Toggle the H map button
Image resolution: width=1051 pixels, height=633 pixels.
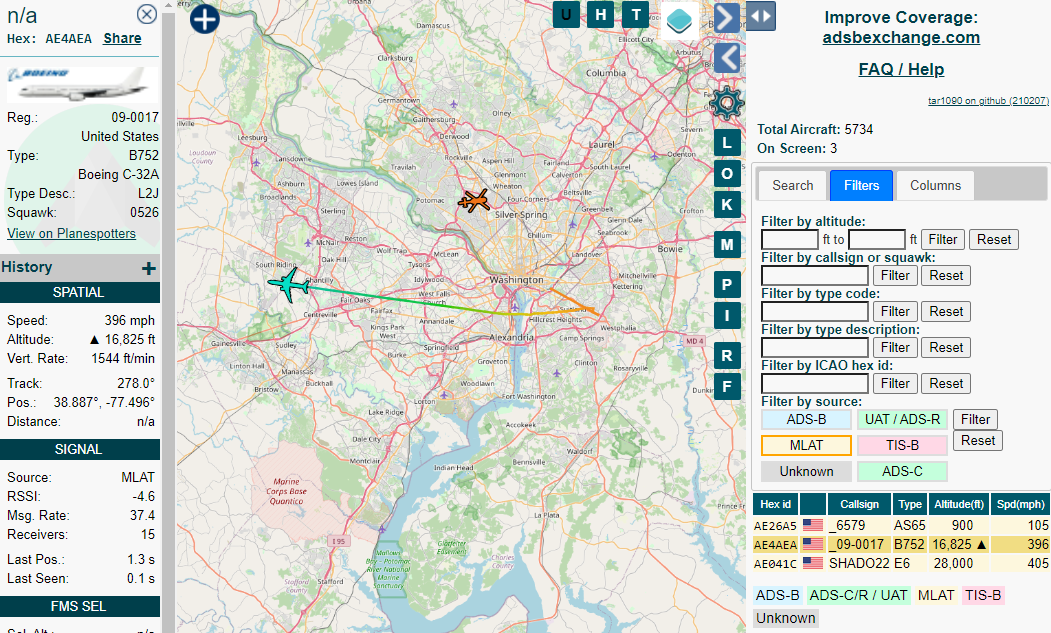click(601, 14)
